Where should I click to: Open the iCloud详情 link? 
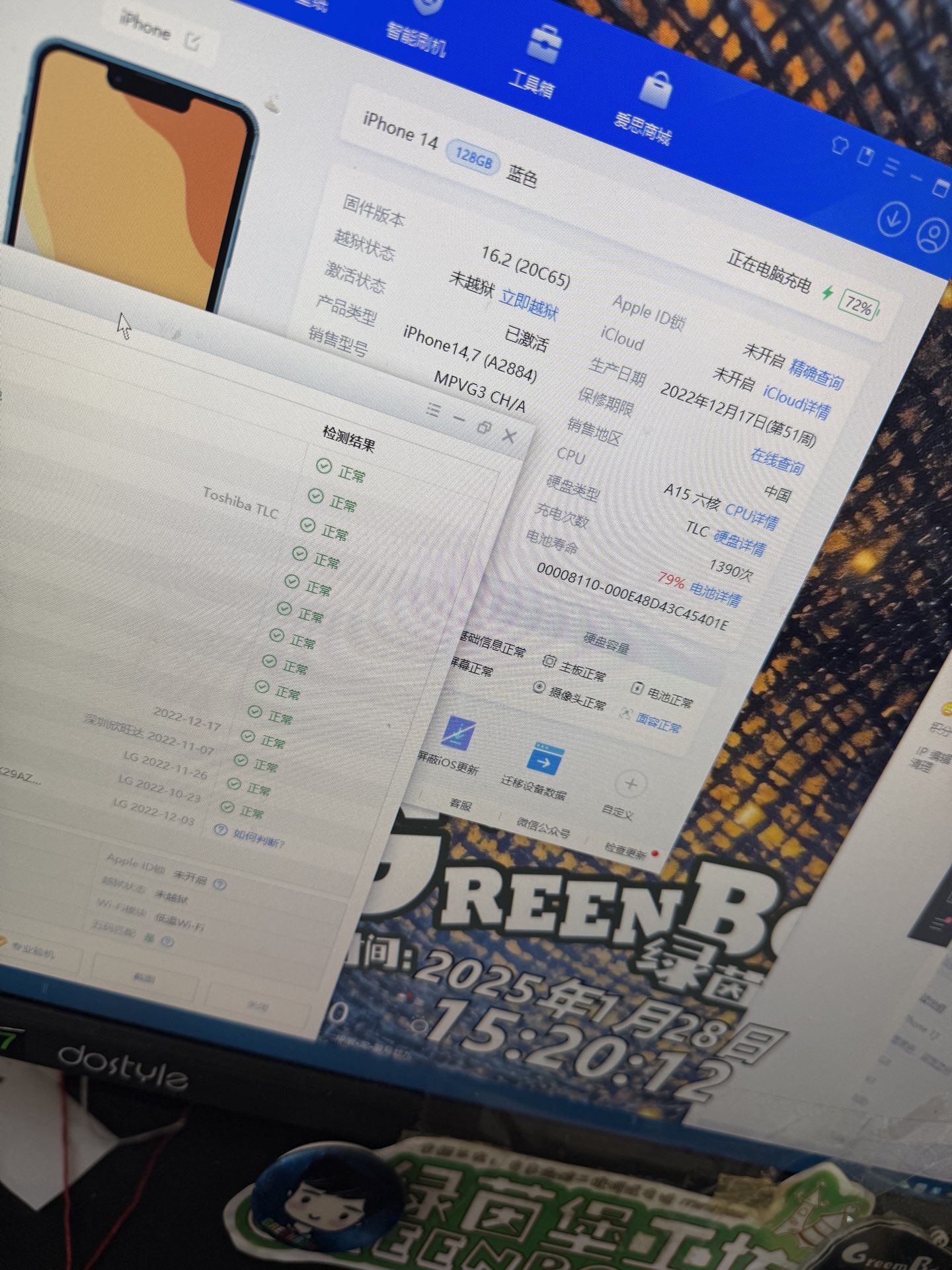(x=796, y=401)
